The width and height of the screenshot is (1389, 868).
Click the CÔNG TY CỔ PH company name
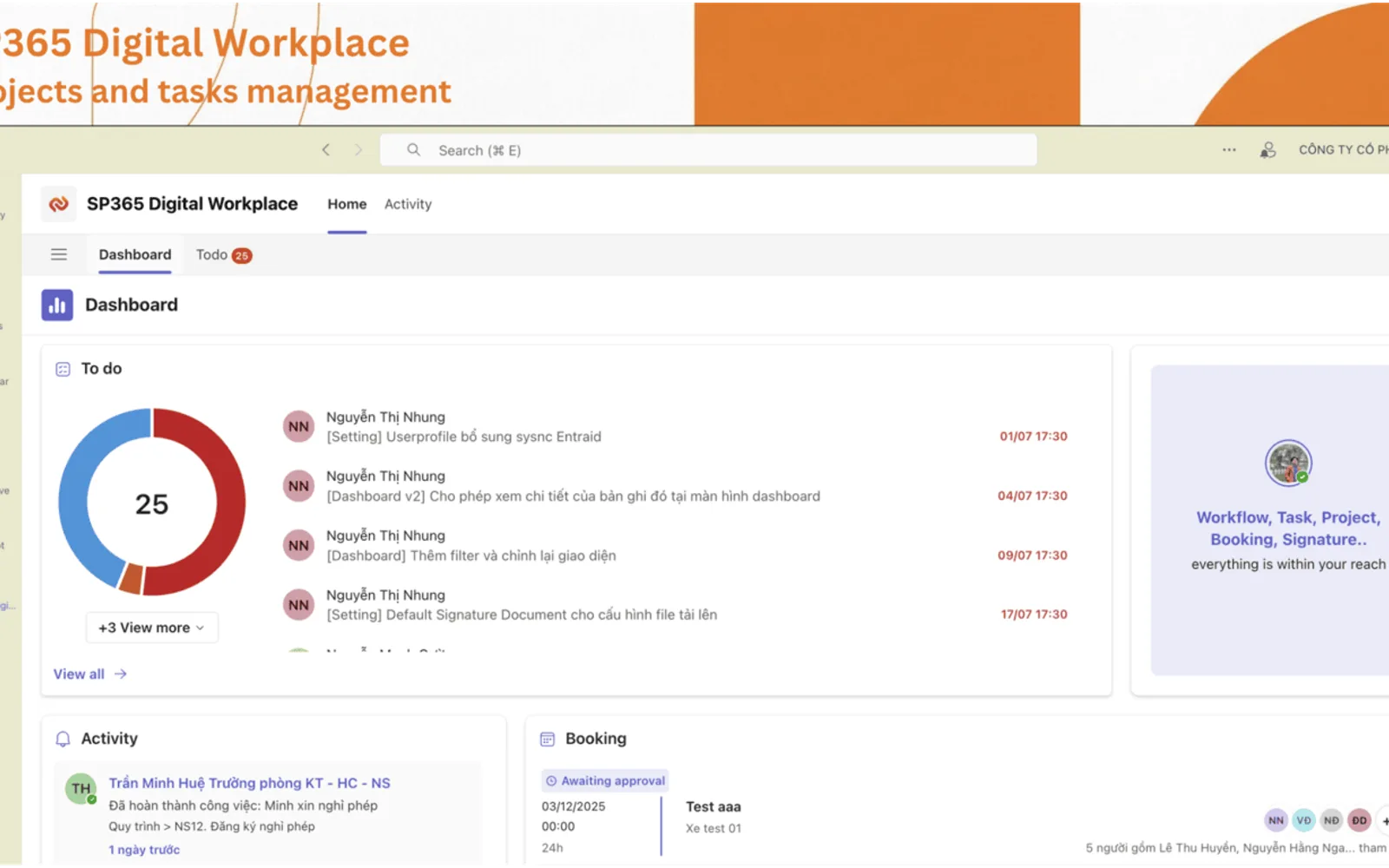click(x=1344, y=149)
